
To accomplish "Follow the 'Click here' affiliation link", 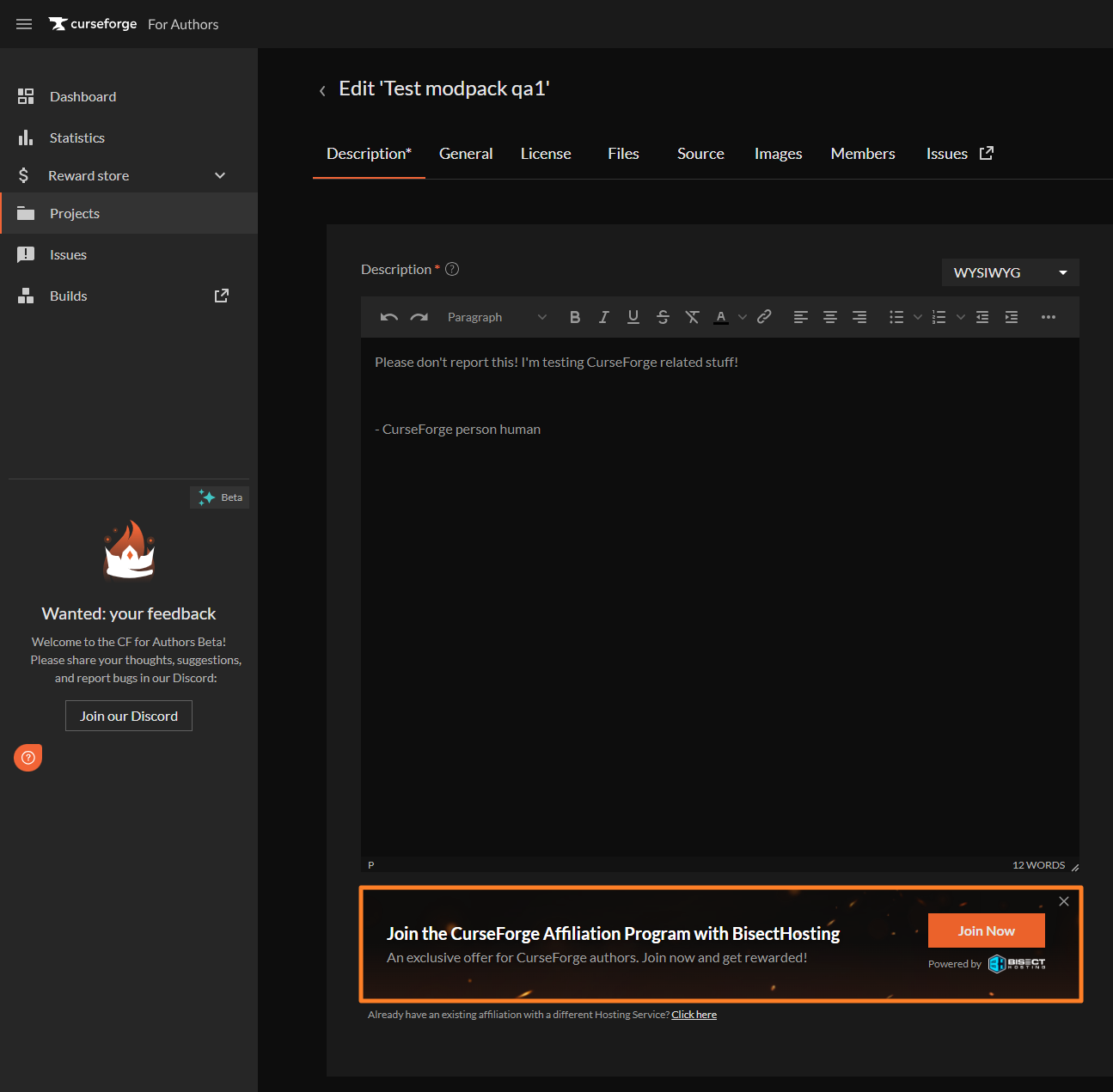I will point(694,1015).
